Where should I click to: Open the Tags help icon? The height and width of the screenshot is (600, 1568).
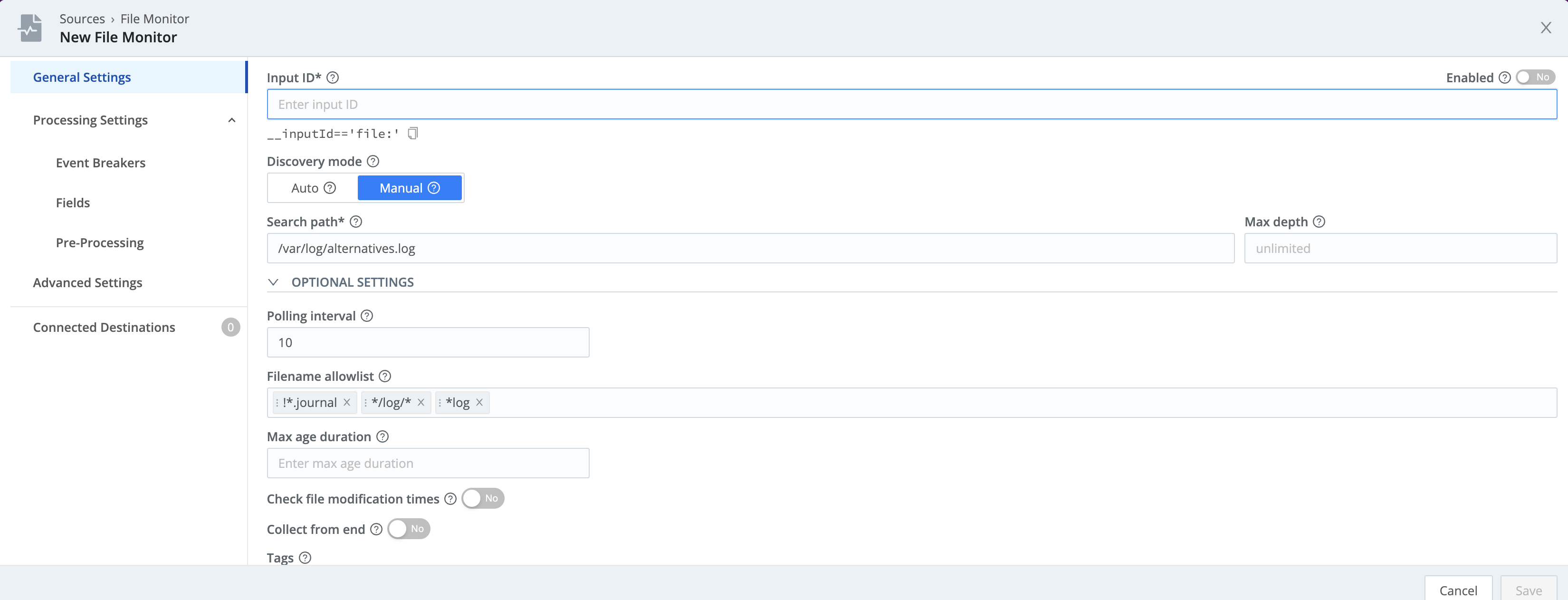point(305,558)
